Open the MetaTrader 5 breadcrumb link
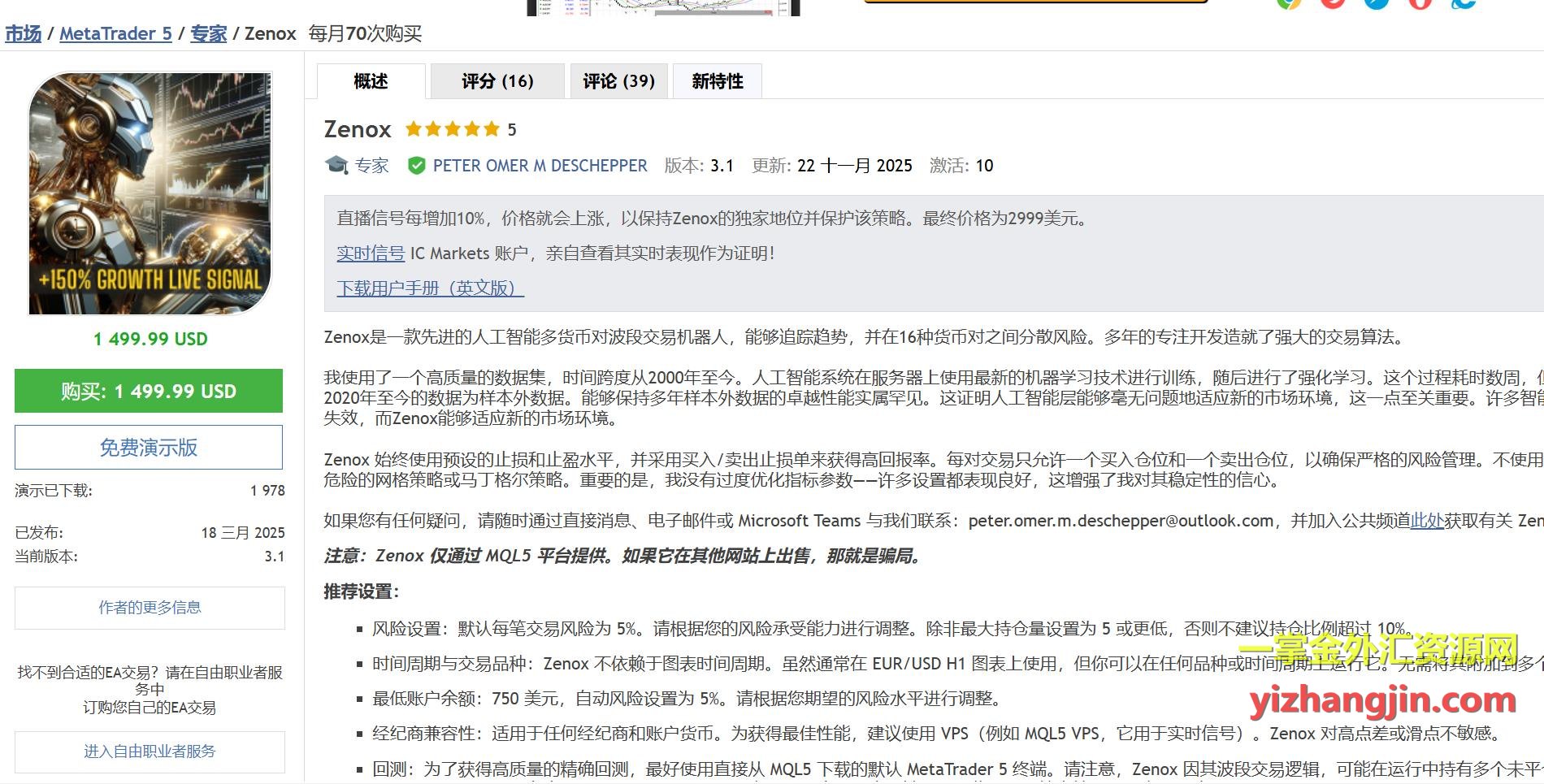1544x784 pixels. [x=115, y=34]
